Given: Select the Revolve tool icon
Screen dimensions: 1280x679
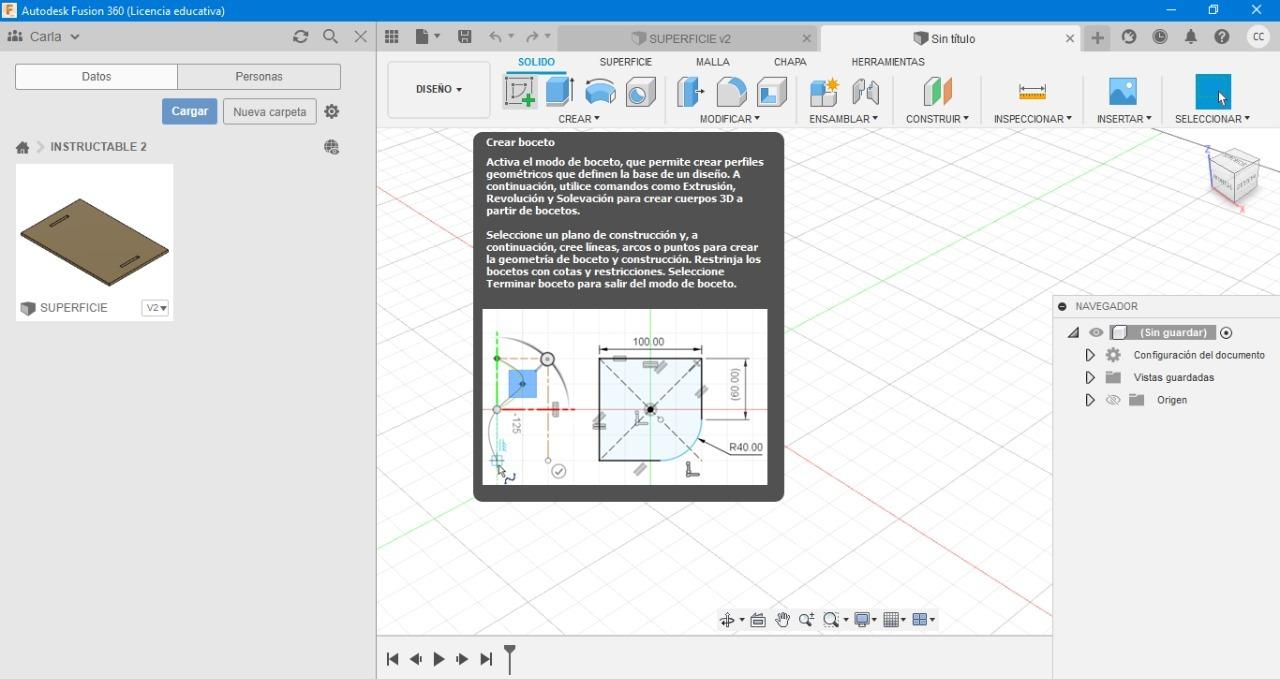Looking at the screenshot, I should pos(600,92).
